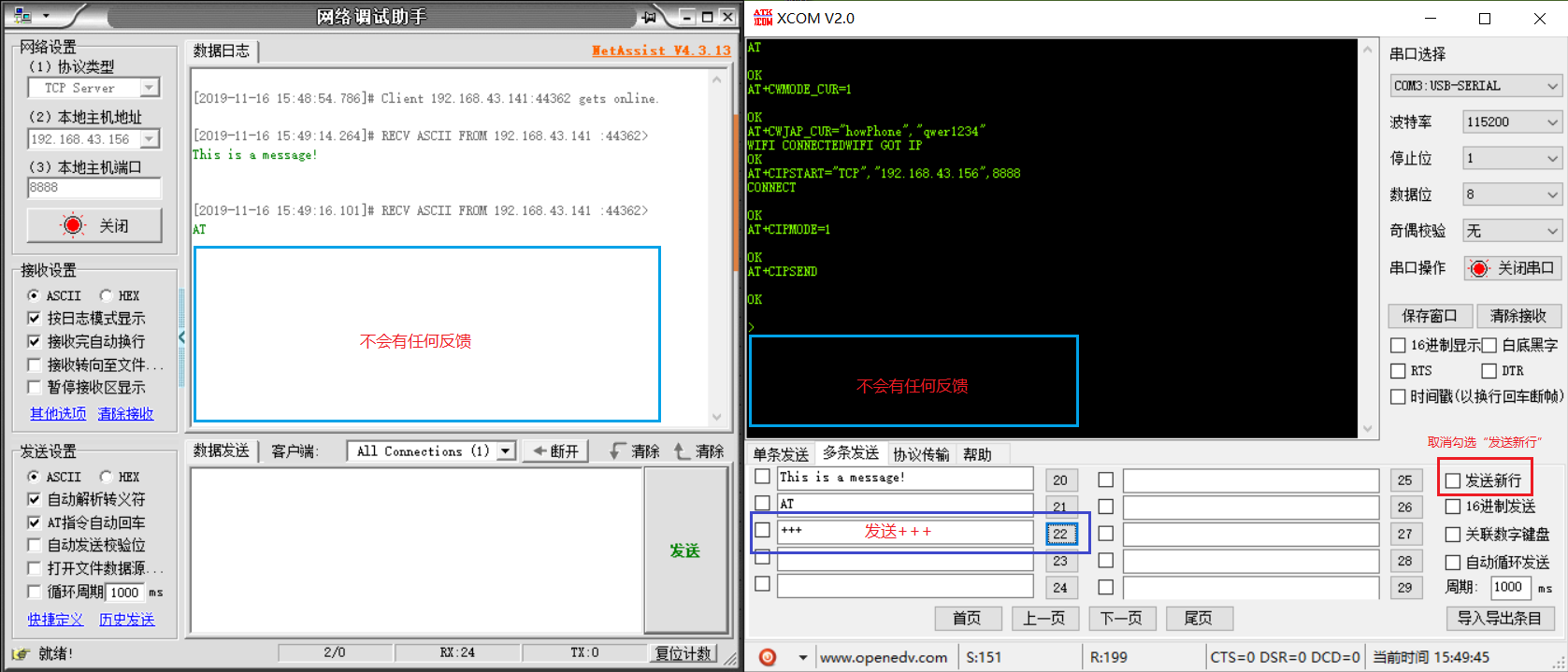This screenshot has width=1568, height=672.
Task: Click the 清除接收 button in XCOM
Action: pyautogui.click(x=1518, y=316)
